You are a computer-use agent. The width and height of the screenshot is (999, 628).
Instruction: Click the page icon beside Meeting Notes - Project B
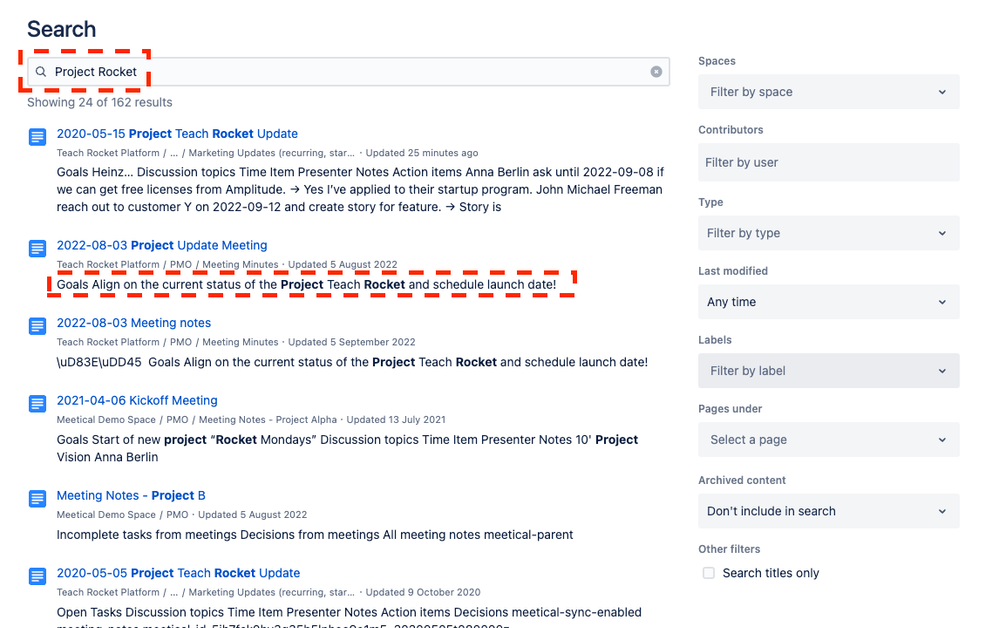(x=36, y=499)
